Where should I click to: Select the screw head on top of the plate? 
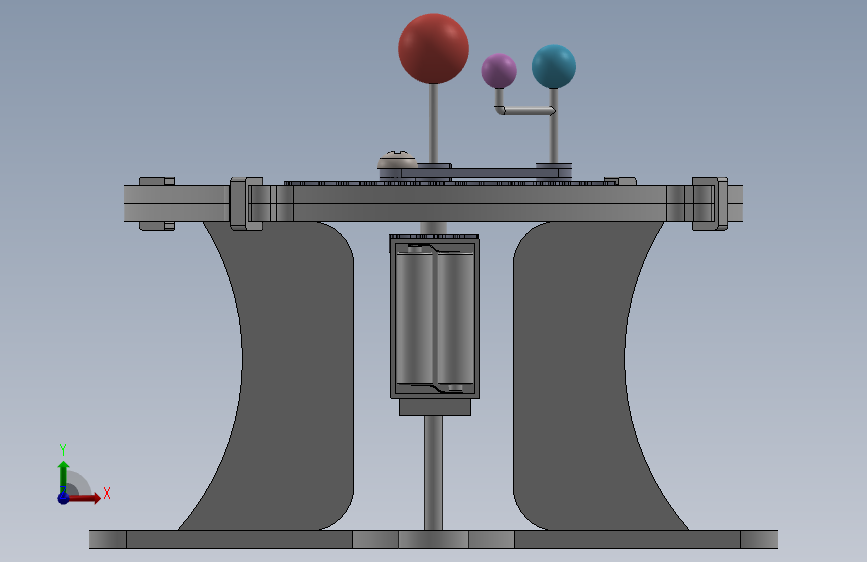point(397,160)
